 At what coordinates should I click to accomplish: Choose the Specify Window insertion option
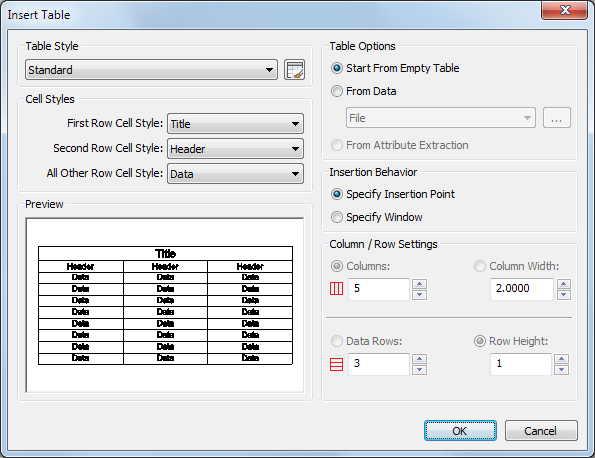pyautogui.click(x=337, y=217)
